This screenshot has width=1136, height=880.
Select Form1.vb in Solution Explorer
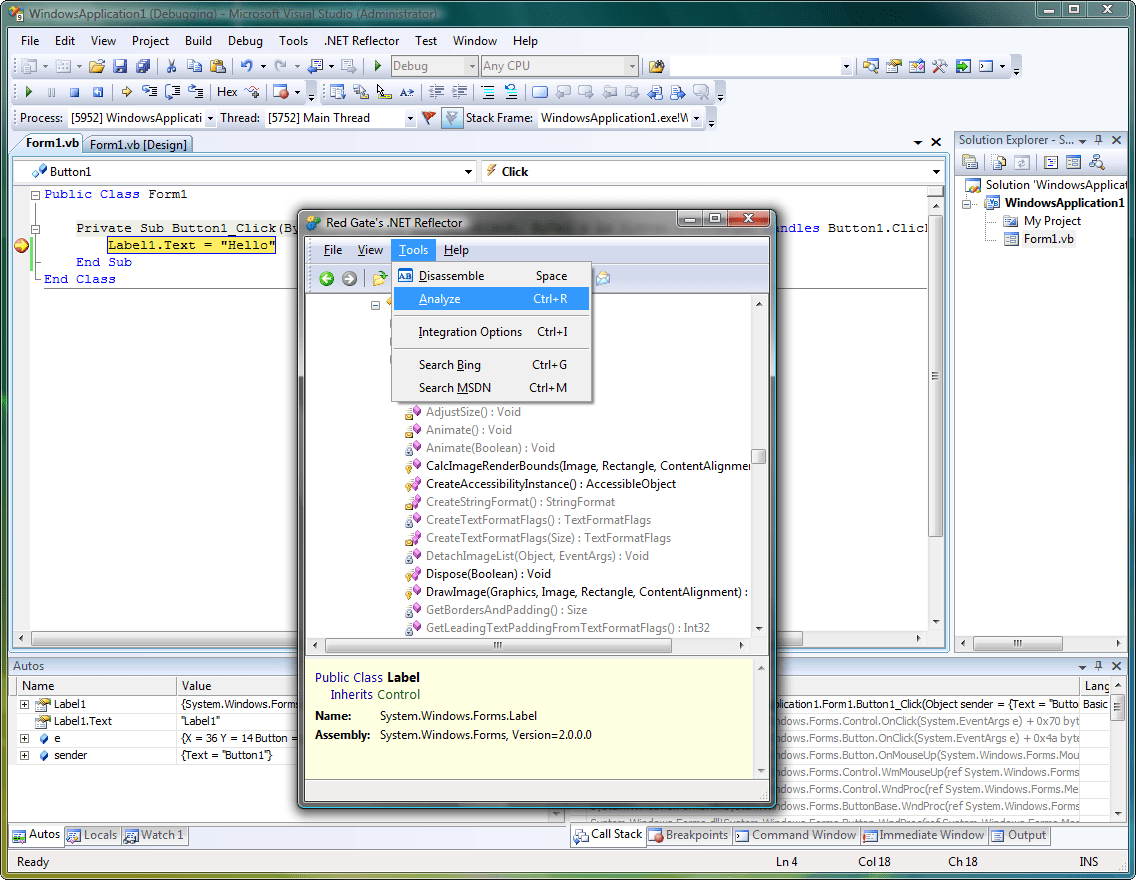[1048, 238]
